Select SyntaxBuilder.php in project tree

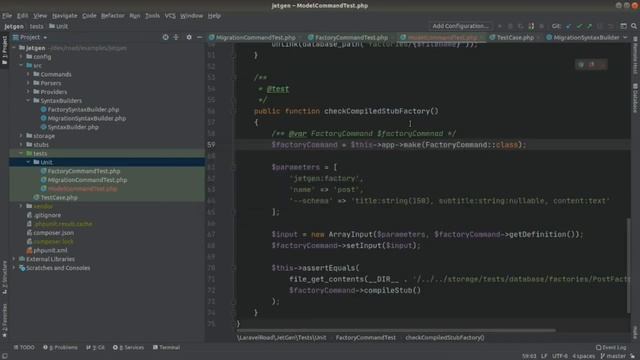pyautogui.click(x=73, y=127)
